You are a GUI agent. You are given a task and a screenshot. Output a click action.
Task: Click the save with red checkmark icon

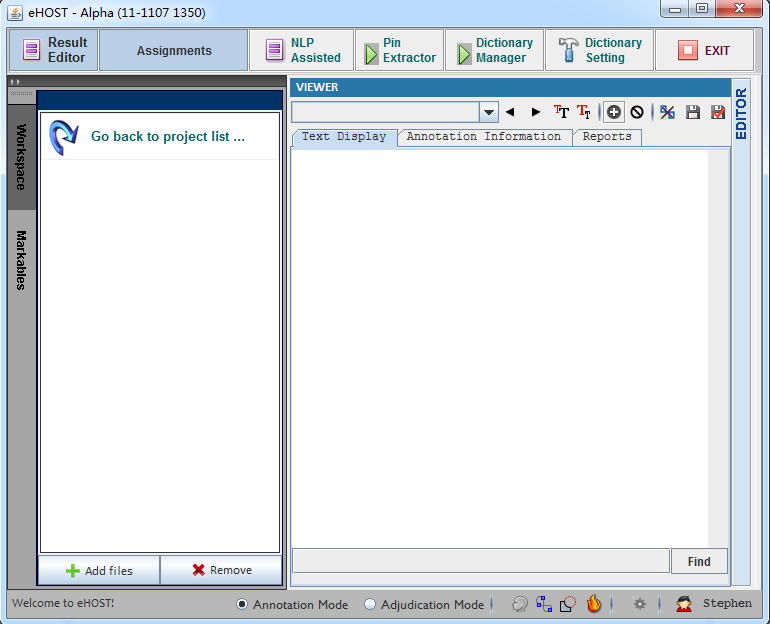718,112
